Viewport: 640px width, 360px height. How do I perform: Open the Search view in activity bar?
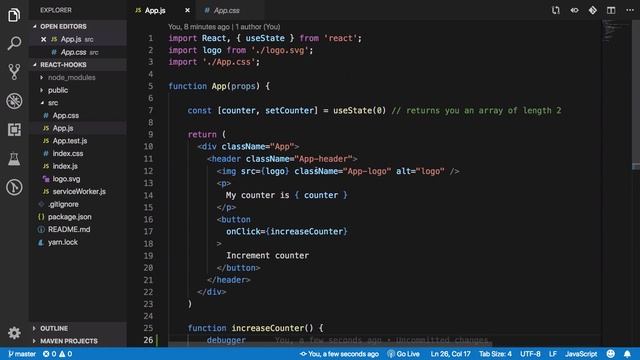[x=14, y=43]
